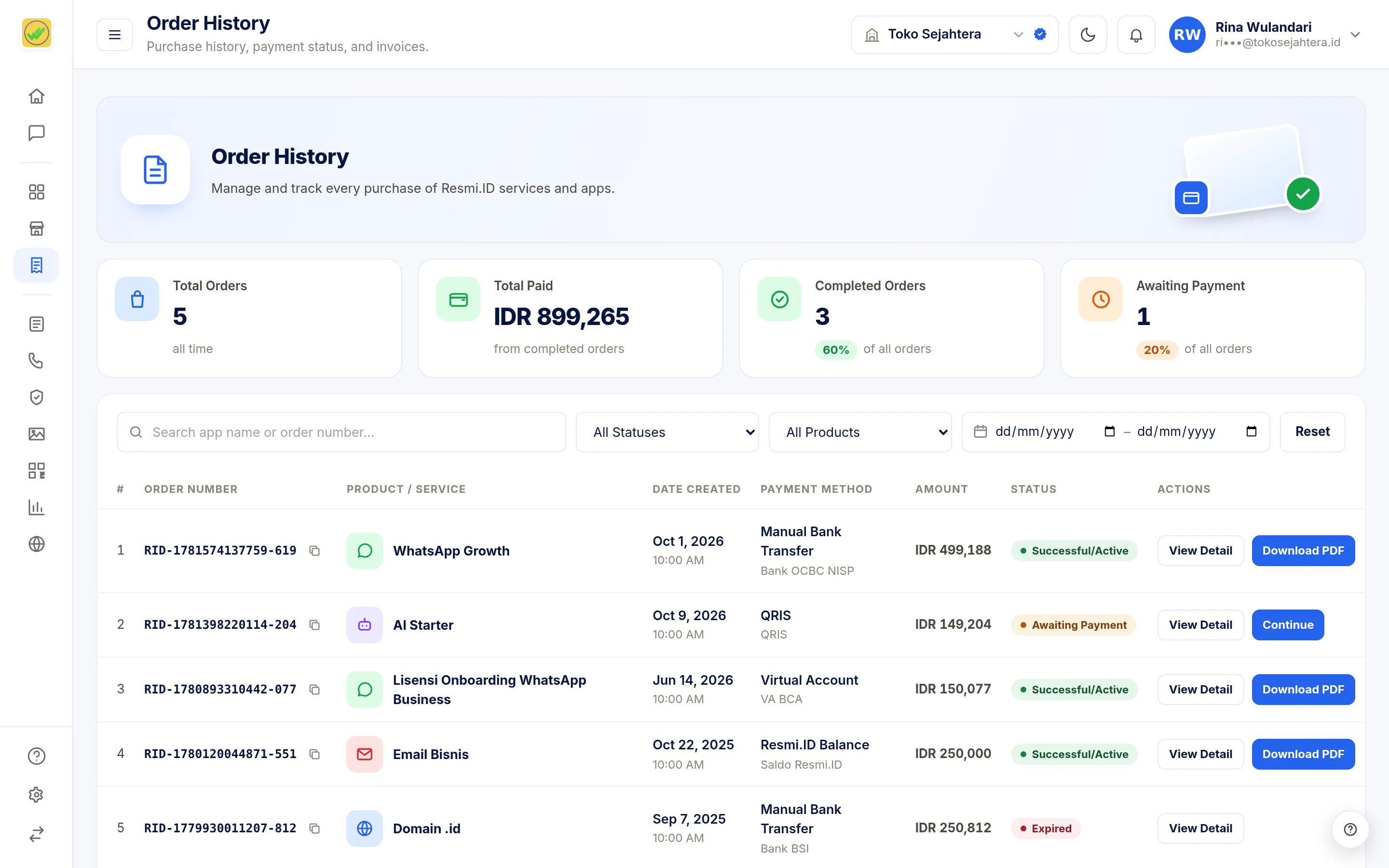Click the search order number input field
This screenshot has height=868, width=1389.
tap(341, 432)
